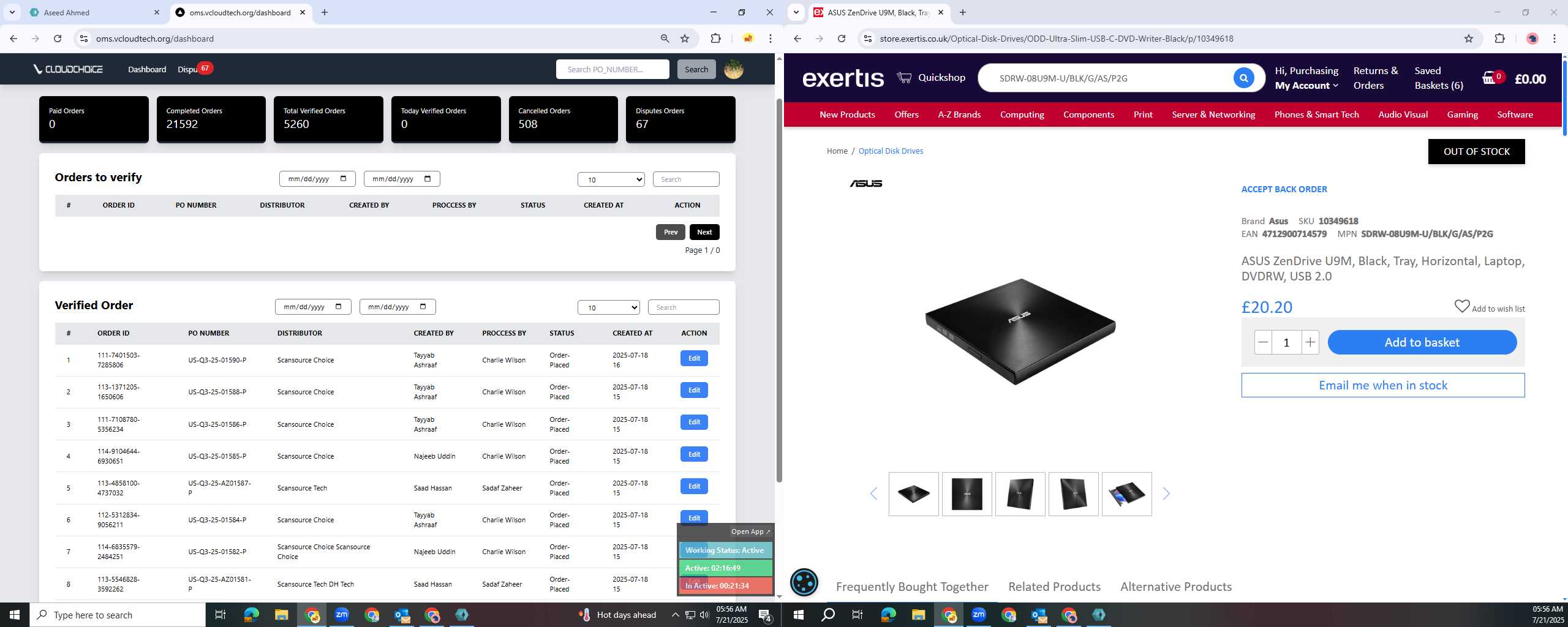Image resolution: width=1568 pixels, height=627 pixels.
Task: Click Returns & Orders link
Action: coord(1376,78)
